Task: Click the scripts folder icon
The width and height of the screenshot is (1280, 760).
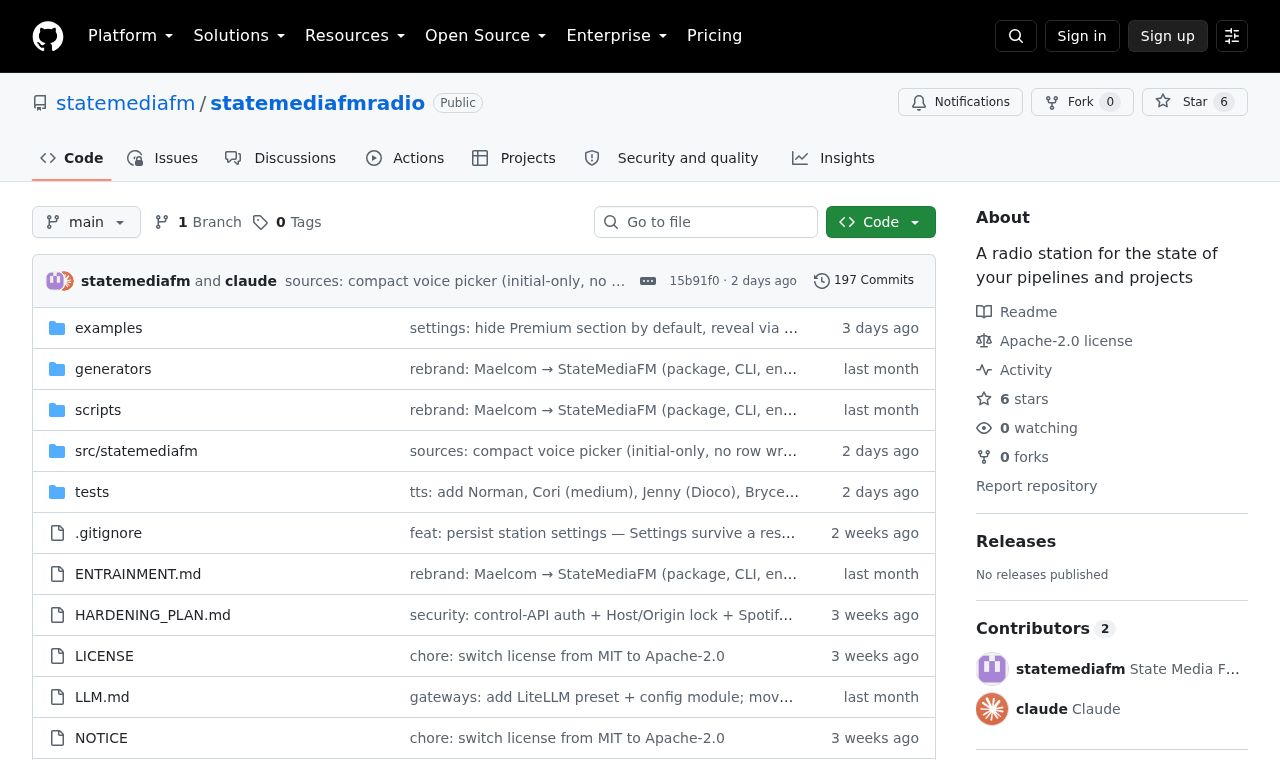Action: pos(57,410)
